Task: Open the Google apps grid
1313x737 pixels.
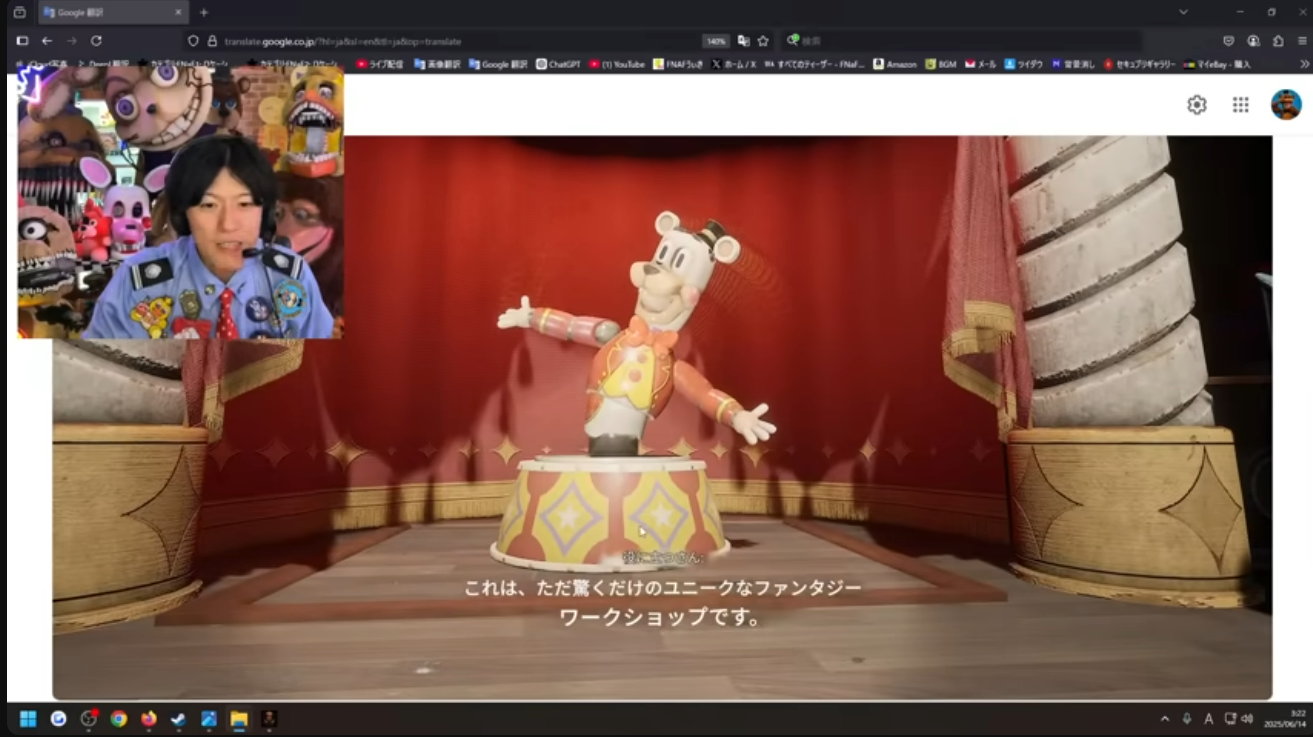Action: pyautogui.click(x=1240, y=104)
